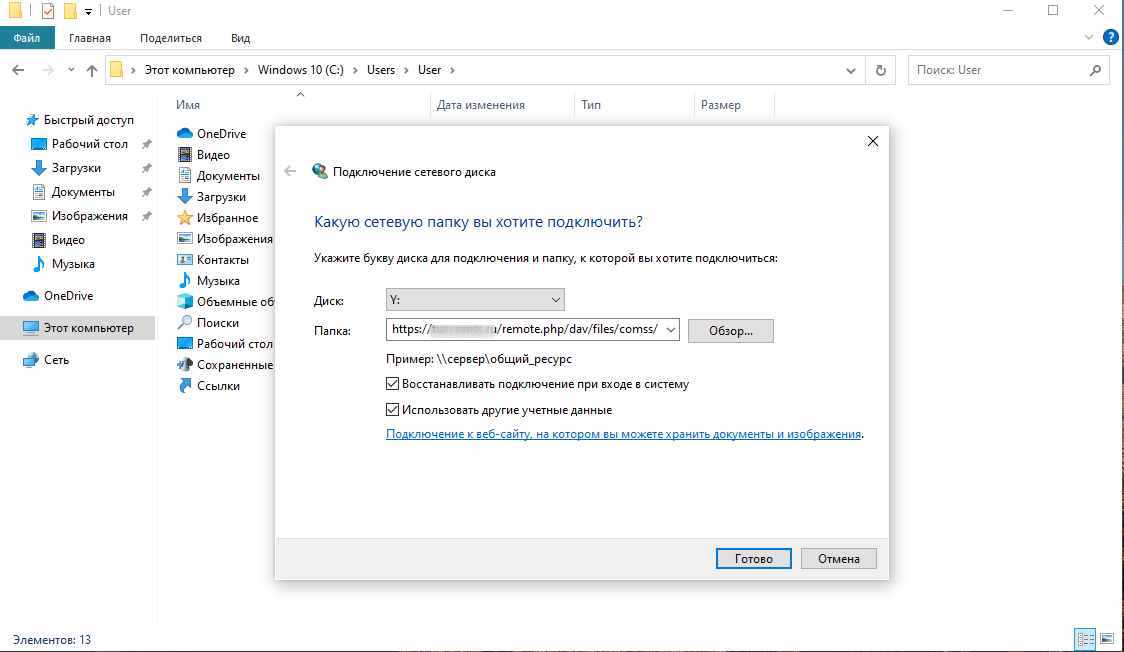This screenshot has height=652, width=1124.
Task: Expand the address bar history dropdown
Action: tap(851, 70)
